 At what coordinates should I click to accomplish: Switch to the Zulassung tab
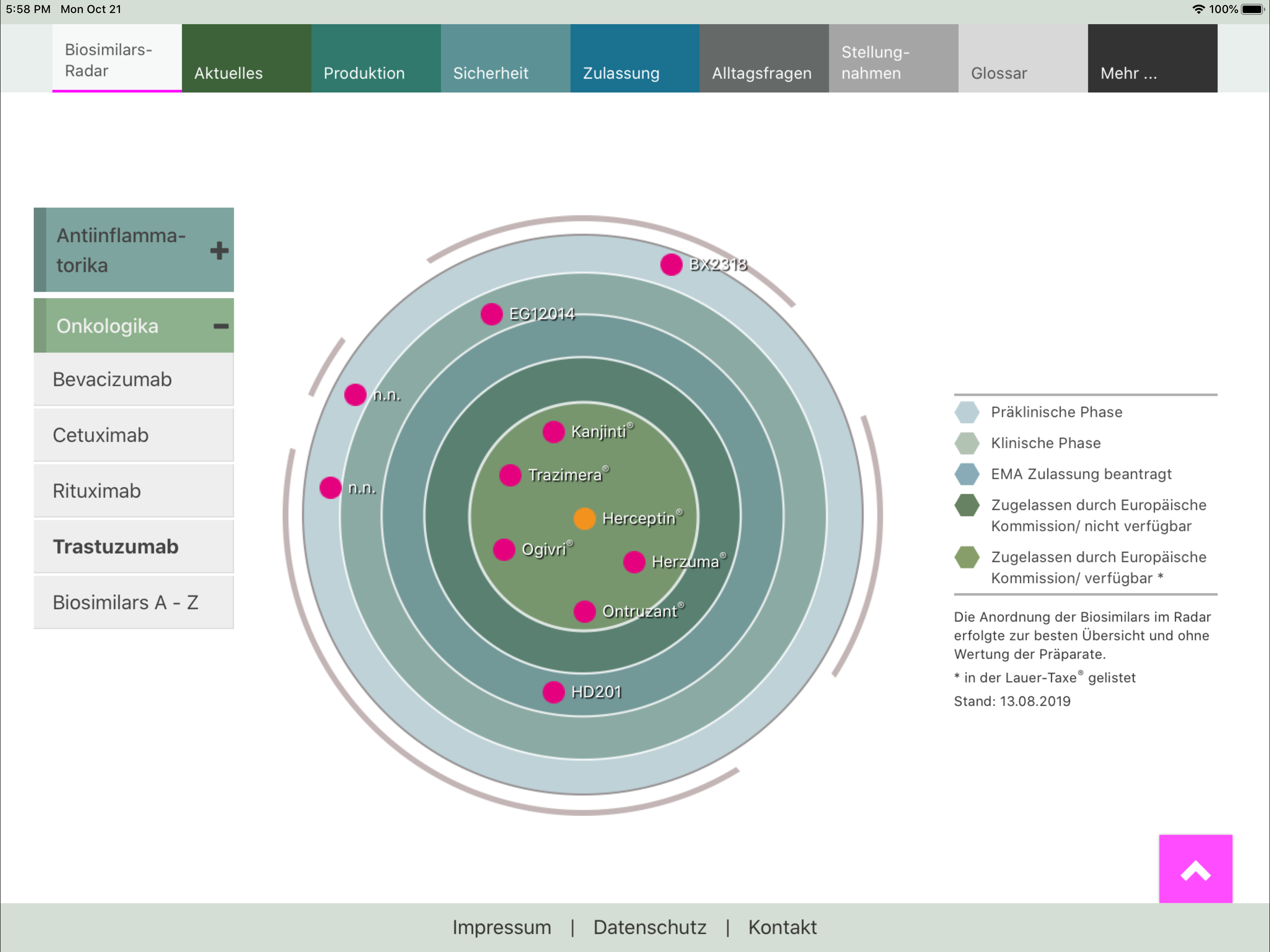634,59
